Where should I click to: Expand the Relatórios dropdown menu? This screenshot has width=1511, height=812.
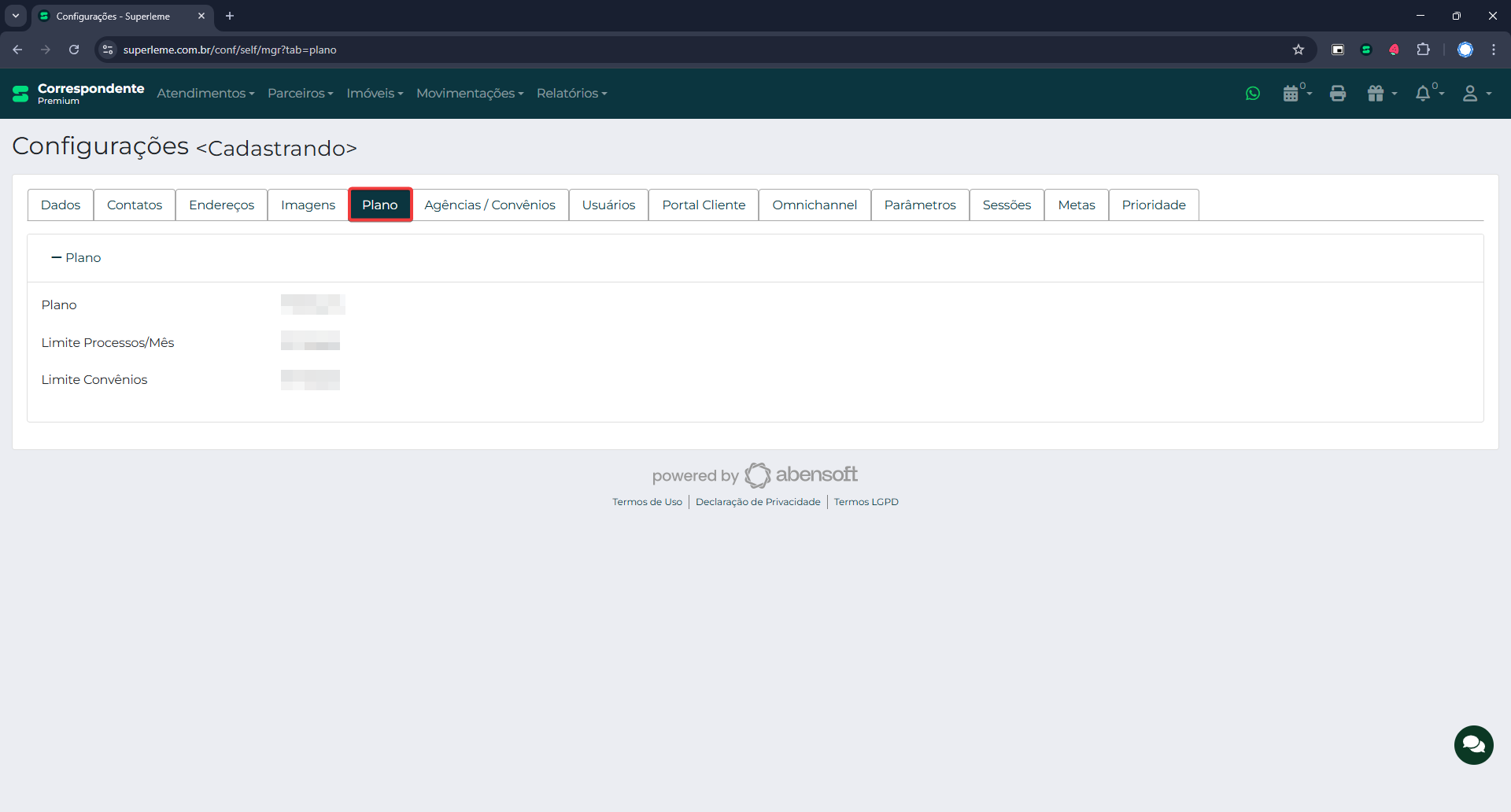pyautogui.click(x=571, y=94)
